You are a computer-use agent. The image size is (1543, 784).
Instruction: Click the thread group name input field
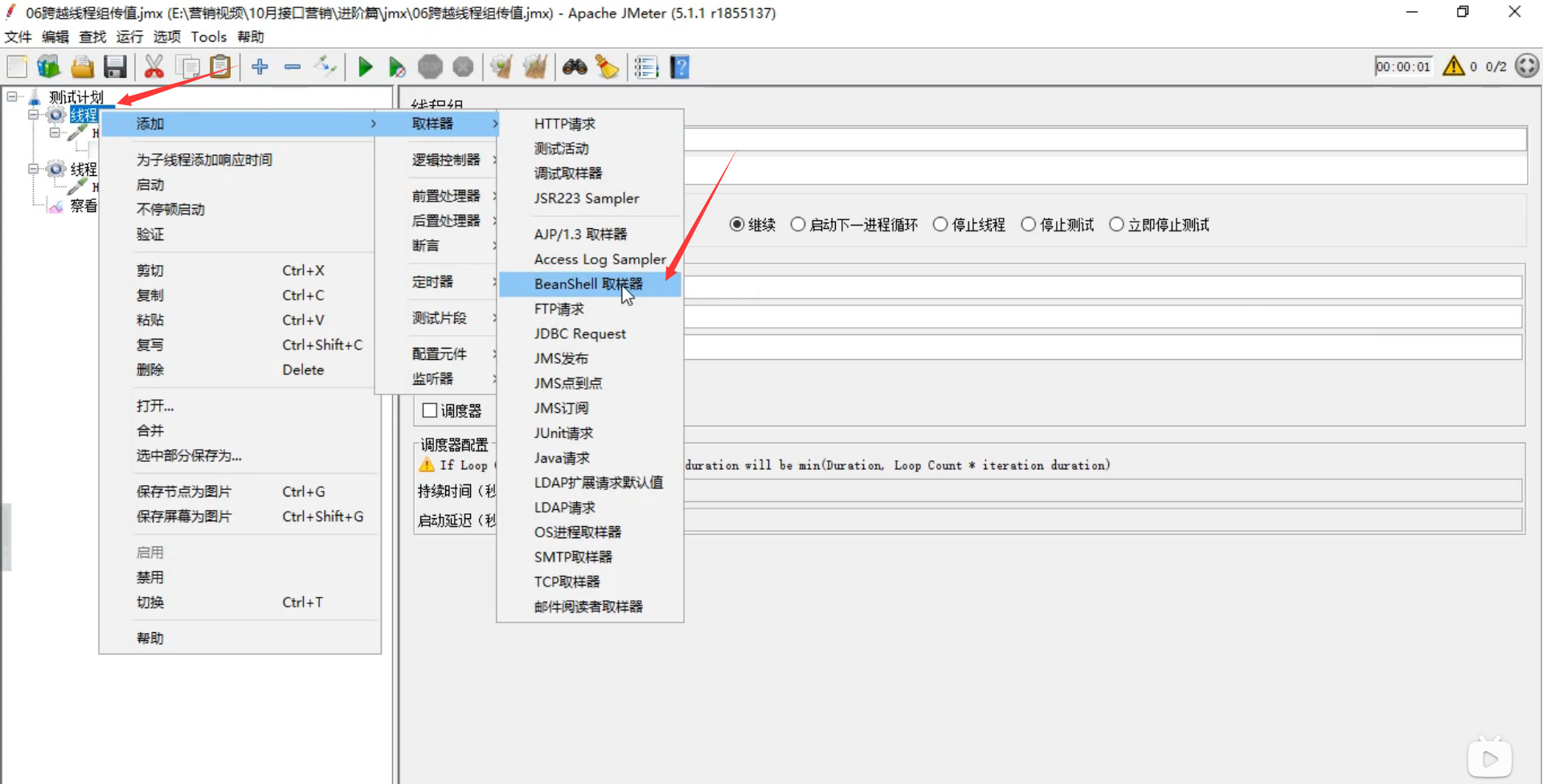click(x=1105, y=139)
